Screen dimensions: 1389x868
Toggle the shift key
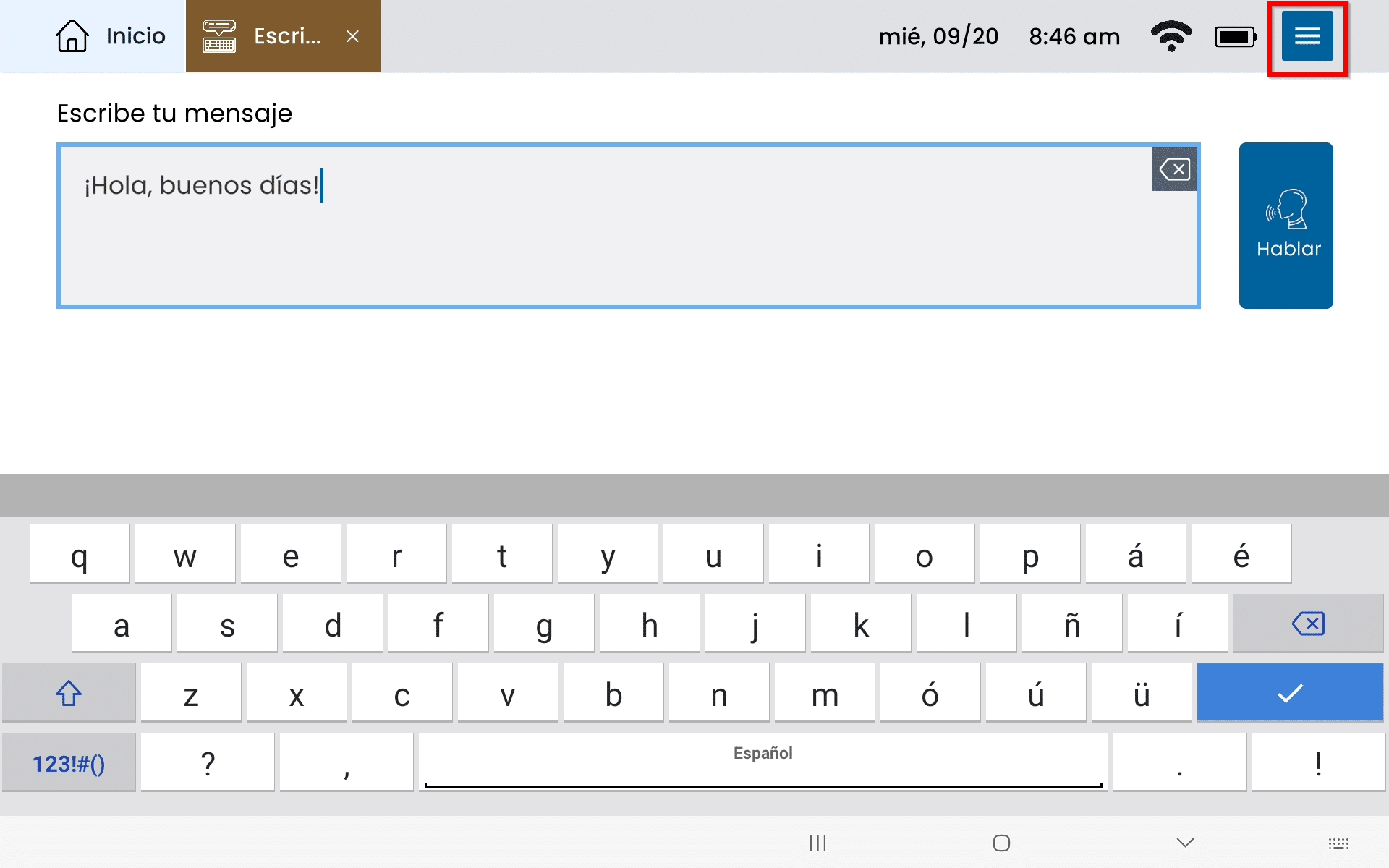pos(69,693)
